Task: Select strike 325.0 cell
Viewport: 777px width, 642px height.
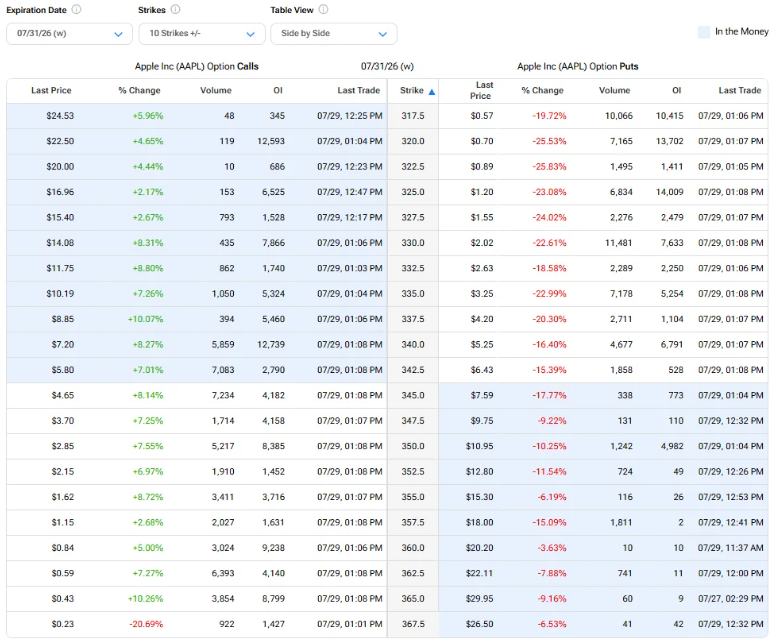Action: point(413,192)
